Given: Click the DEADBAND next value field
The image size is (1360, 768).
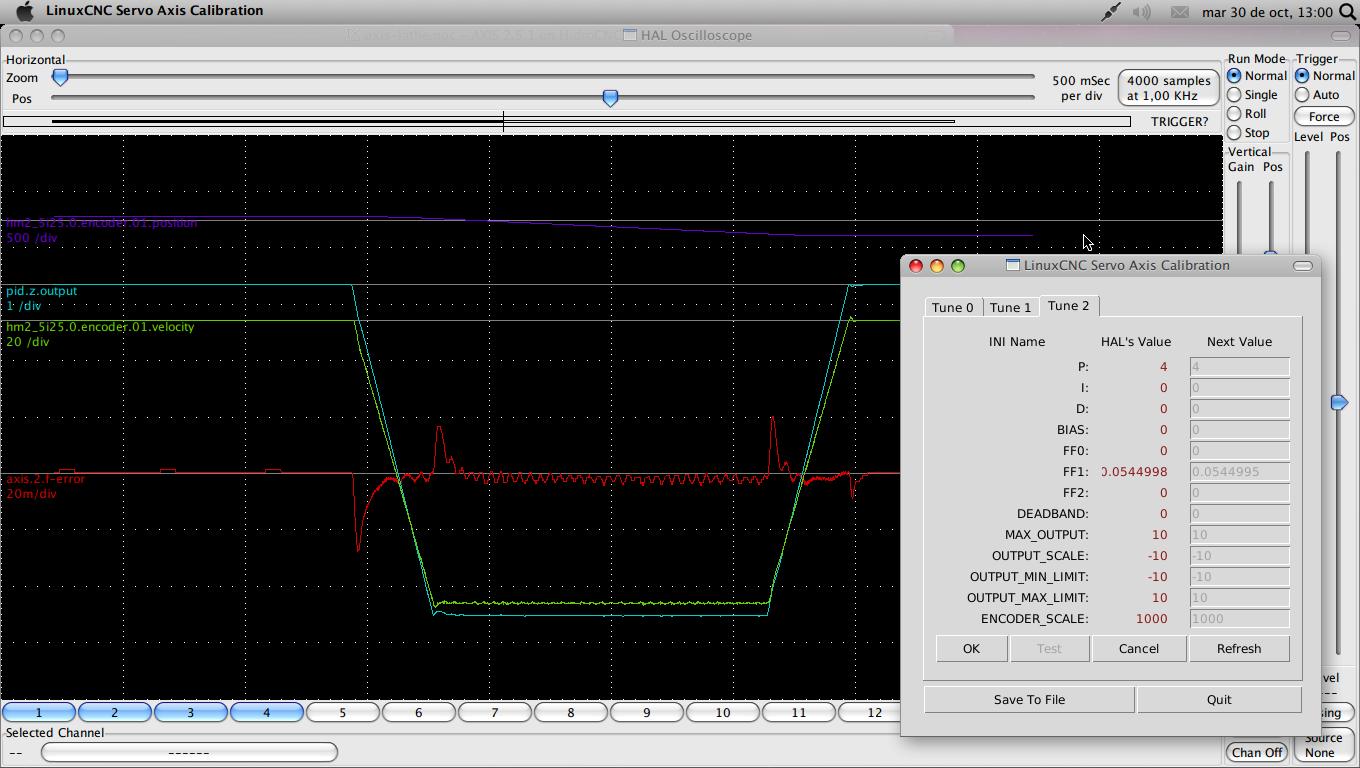Looking at the screenshot, I should pos(1239,514).
